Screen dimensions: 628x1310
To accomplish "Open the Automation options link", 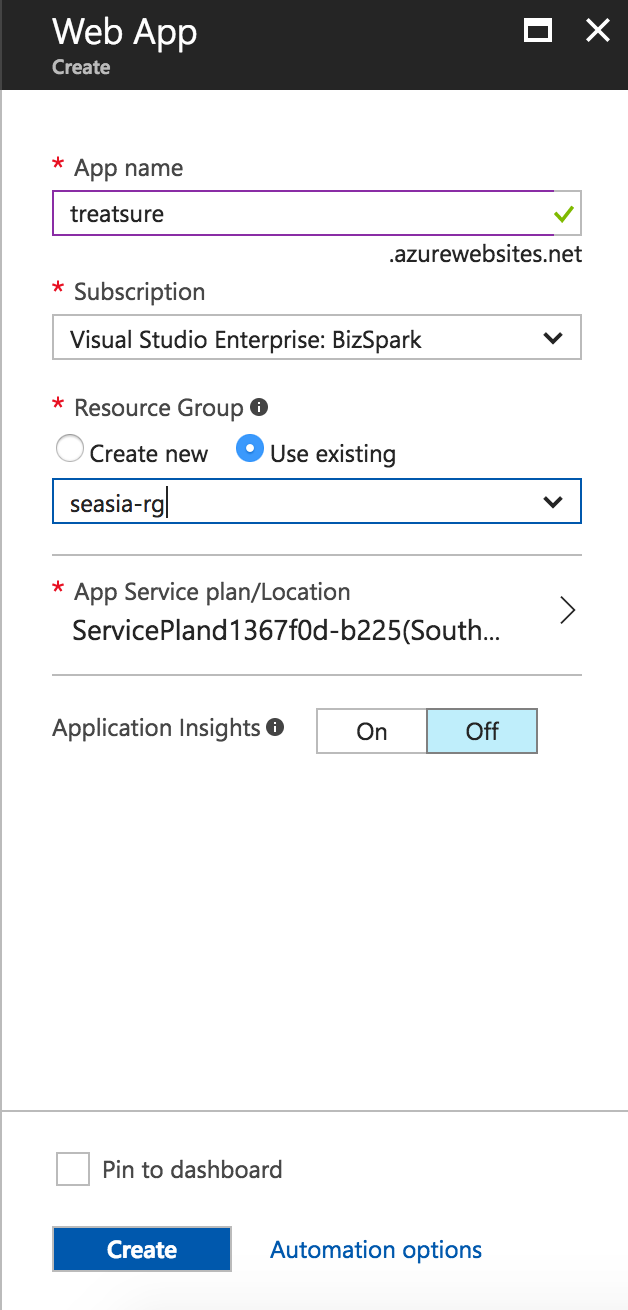I will 376,1250.
